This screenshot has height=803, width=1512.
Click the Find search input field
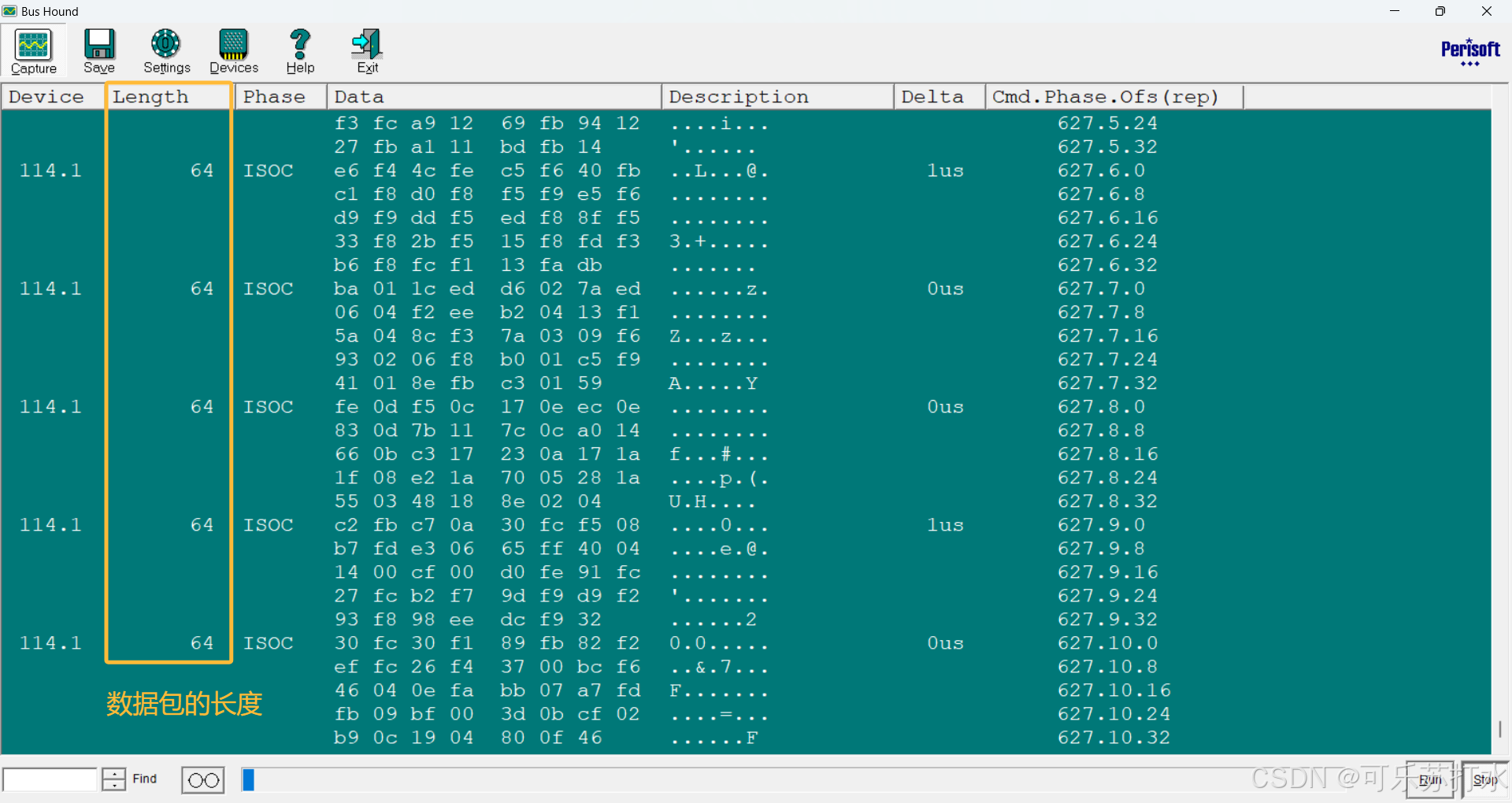pos(50,779)
